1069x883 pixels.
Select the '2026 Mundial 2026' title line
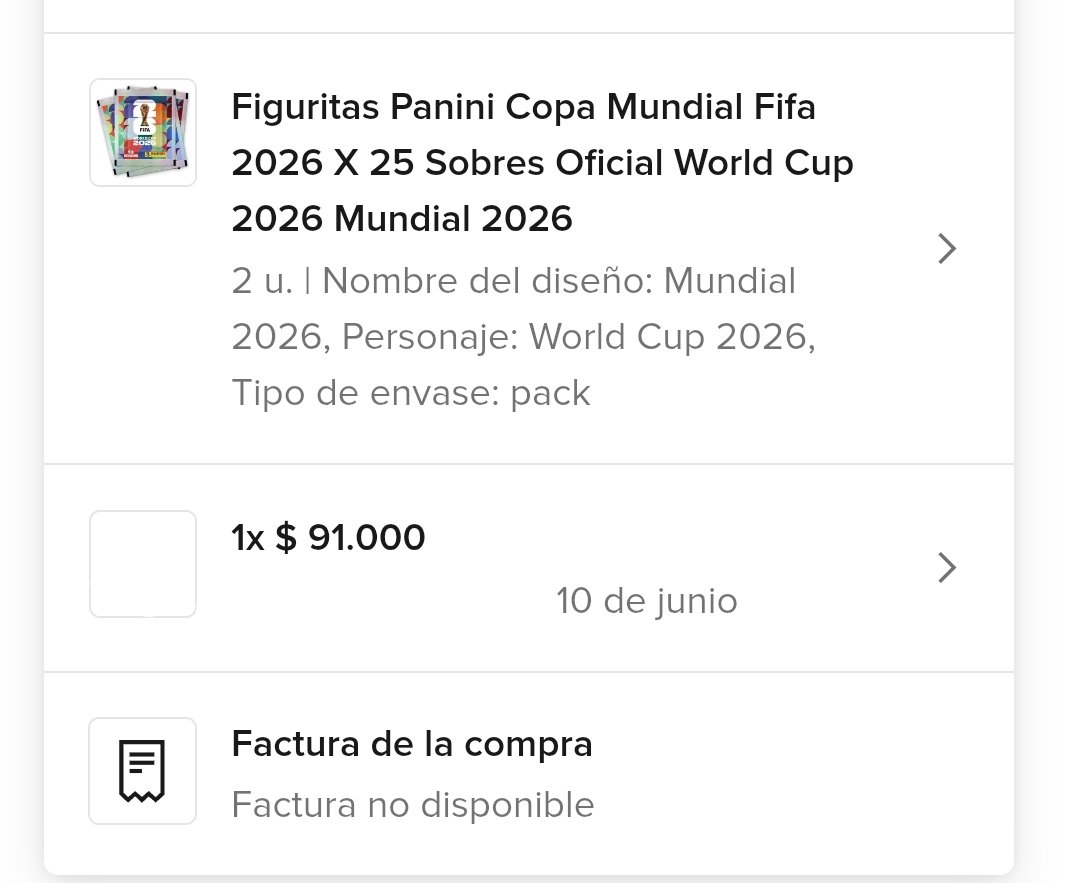tap(402, 219)
